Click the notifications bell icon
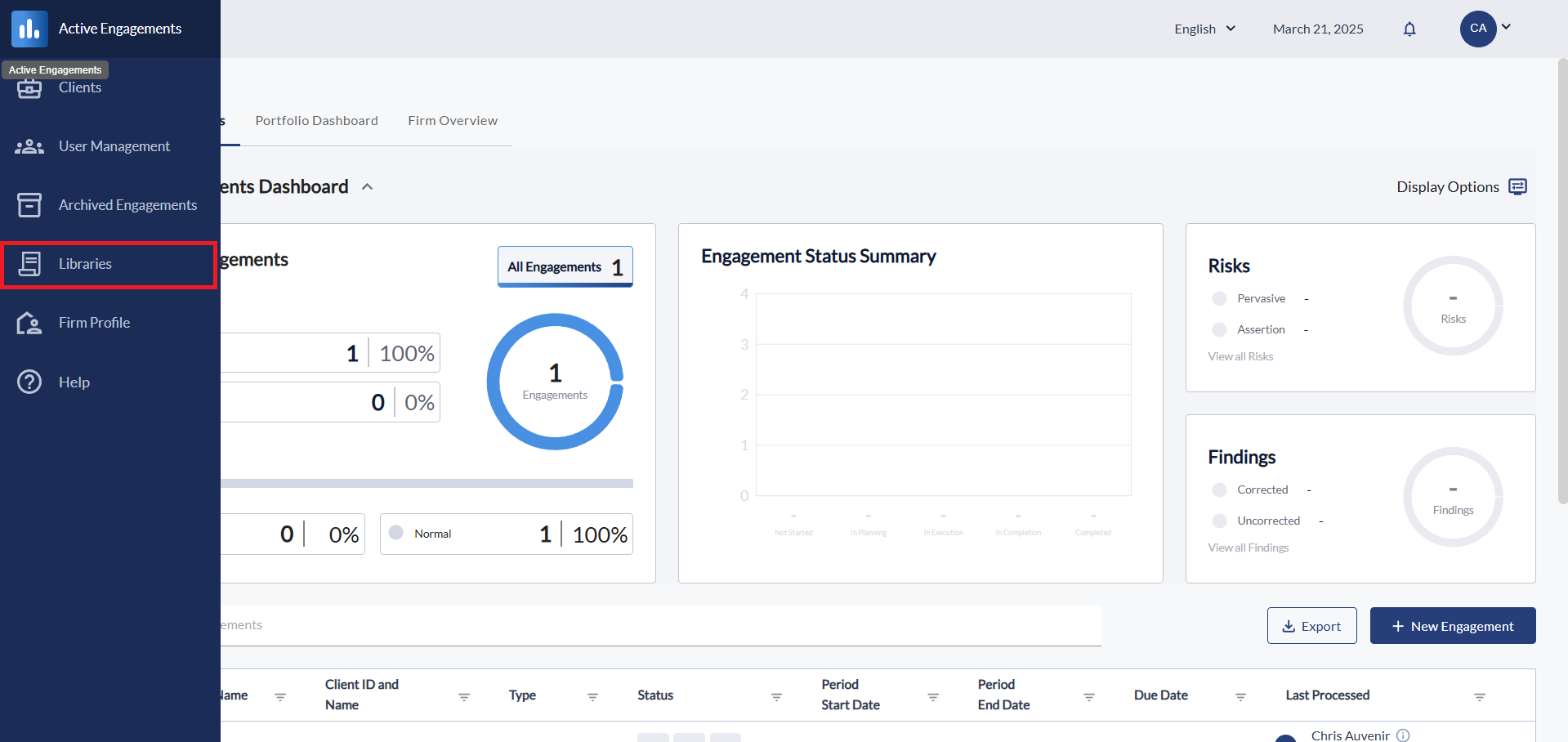This screenshot has height=742, width=1568. tap(1409, 29)
